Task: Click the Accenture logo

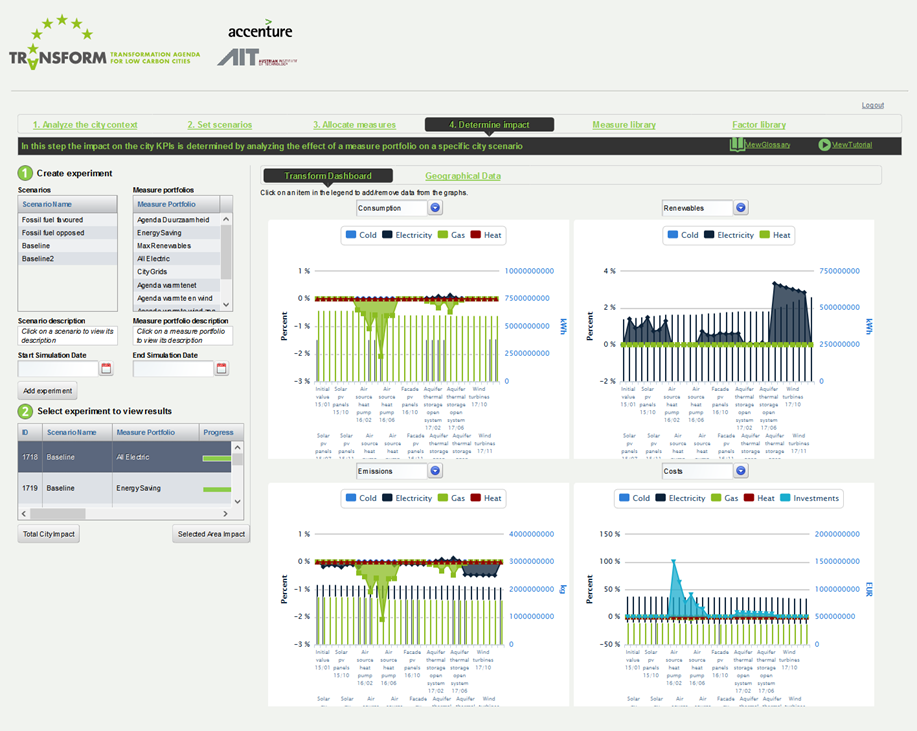Action: tap(260, 29)
